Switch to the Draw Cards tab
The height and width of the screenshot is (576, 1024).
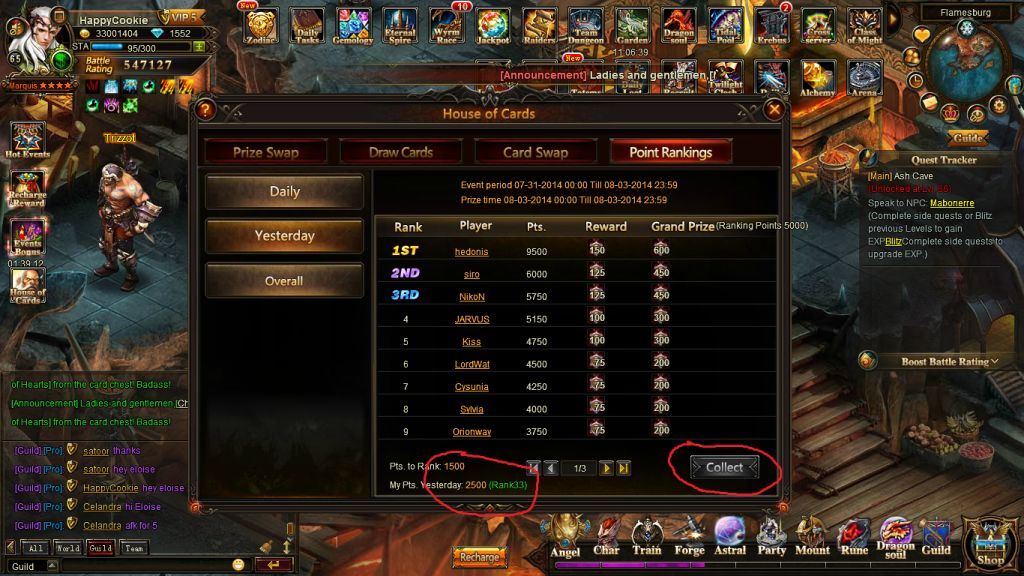coord(401,152)
